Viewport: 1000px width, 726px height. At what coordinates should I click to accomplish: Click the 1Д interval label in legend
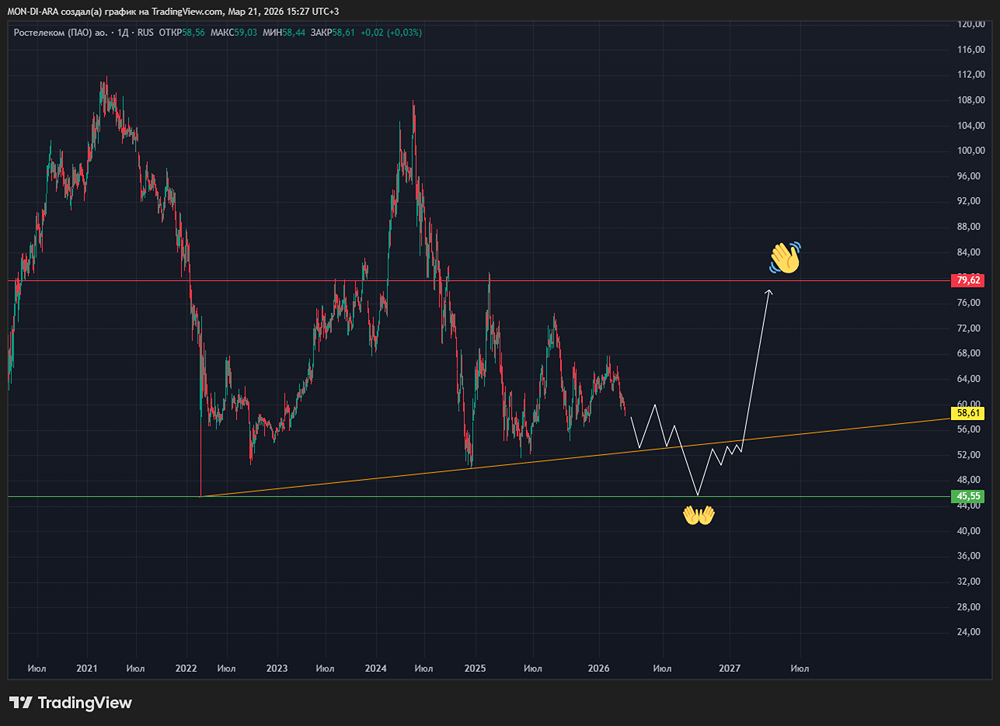point(122,33)
